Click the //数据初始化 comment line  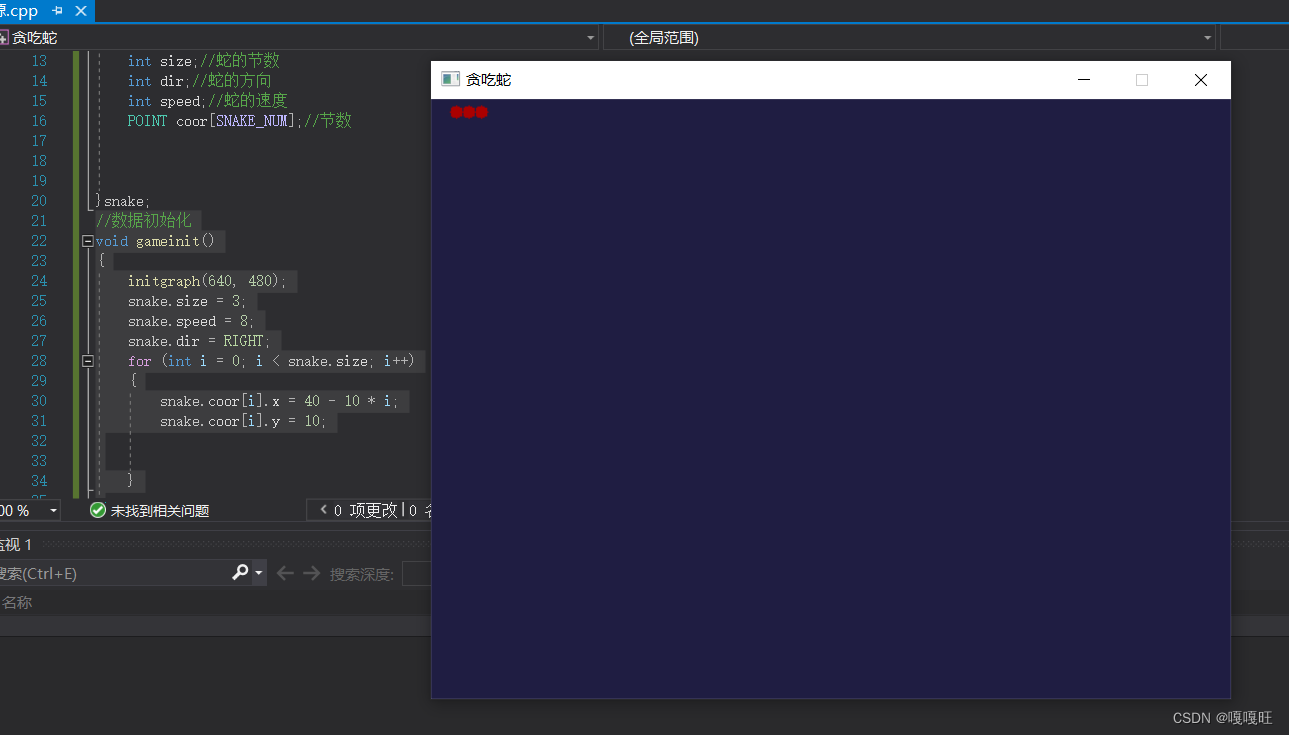tap(144, 221)
